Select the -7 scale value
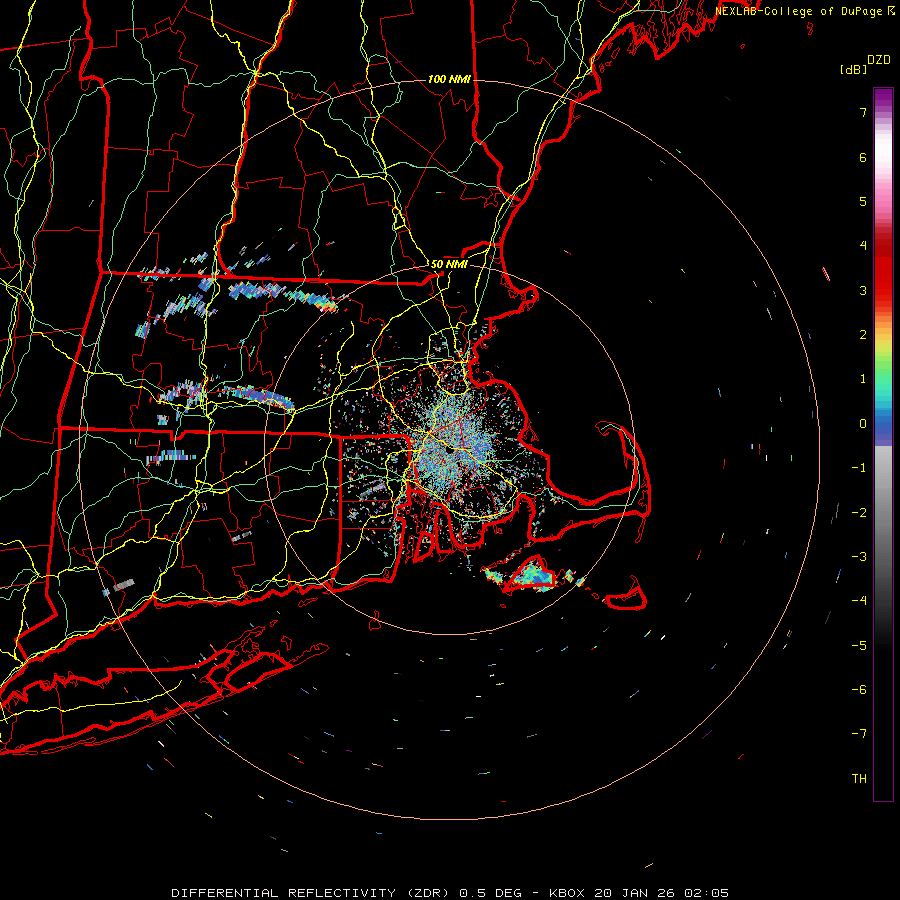This screenshot has height=900, width=900. coord(859,734)
